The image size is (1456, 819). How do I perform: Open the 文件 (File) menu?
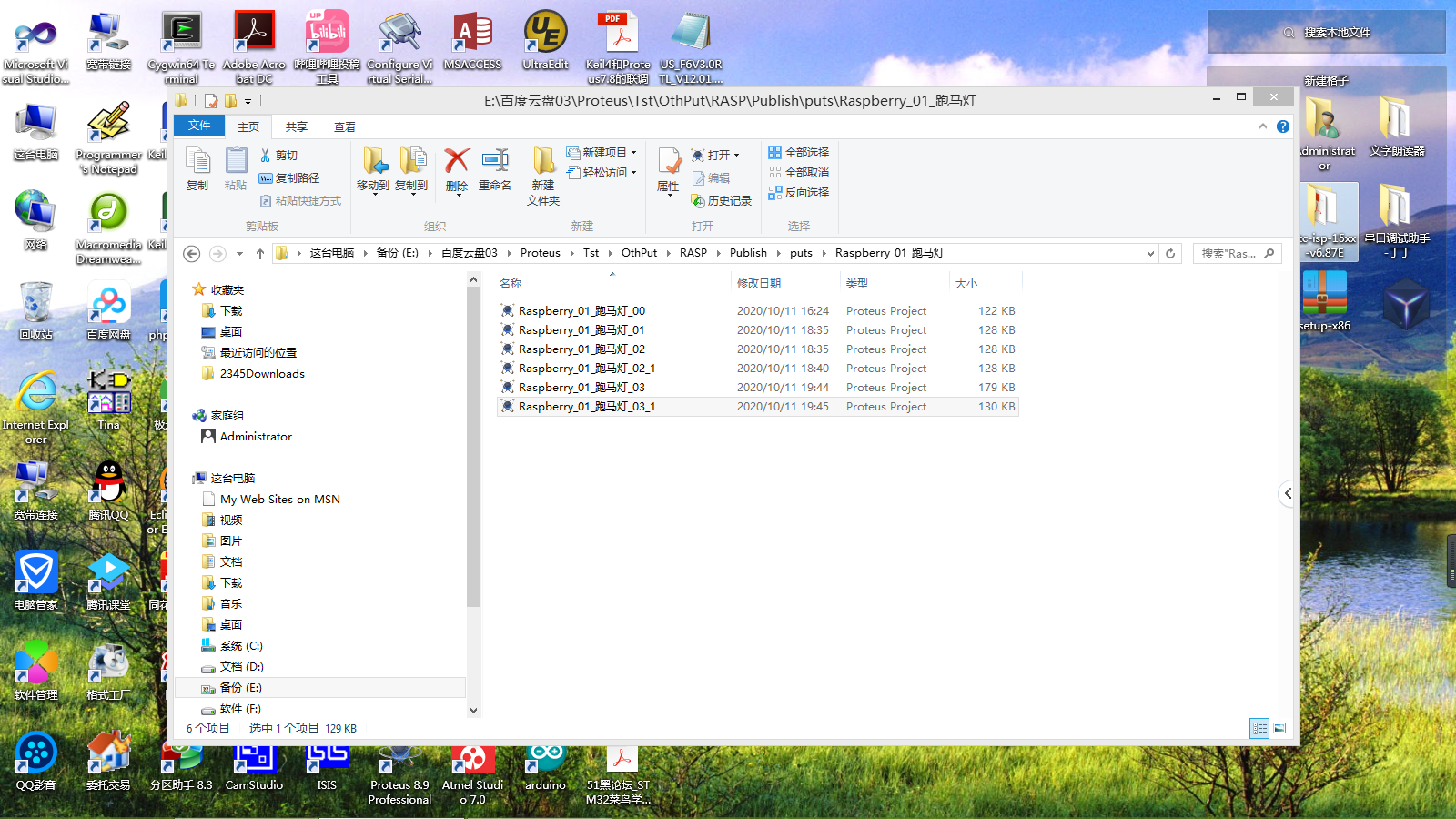(198, 126)
